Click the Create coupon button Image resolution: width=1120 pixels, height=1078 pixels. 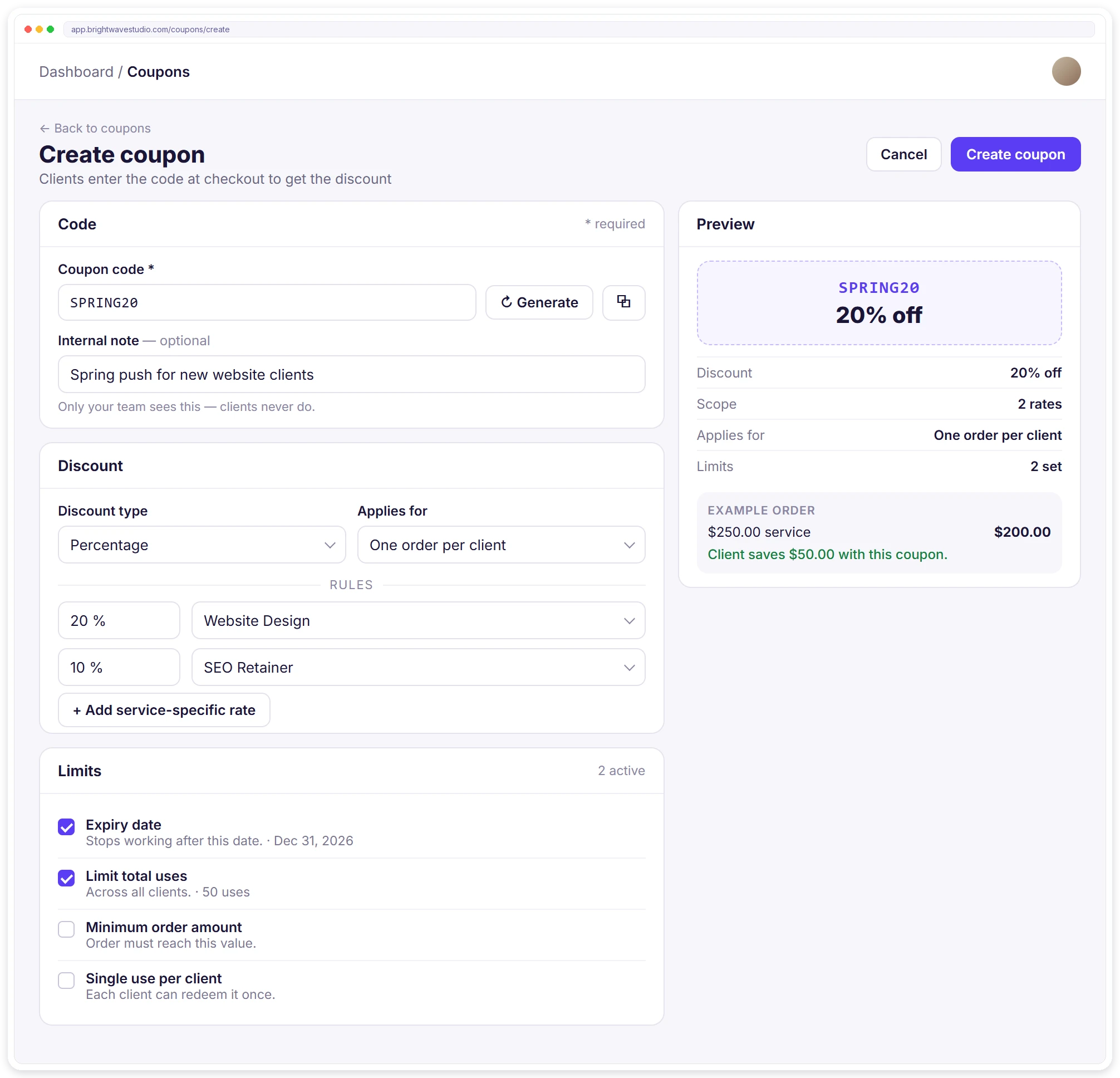(1015, 154)
